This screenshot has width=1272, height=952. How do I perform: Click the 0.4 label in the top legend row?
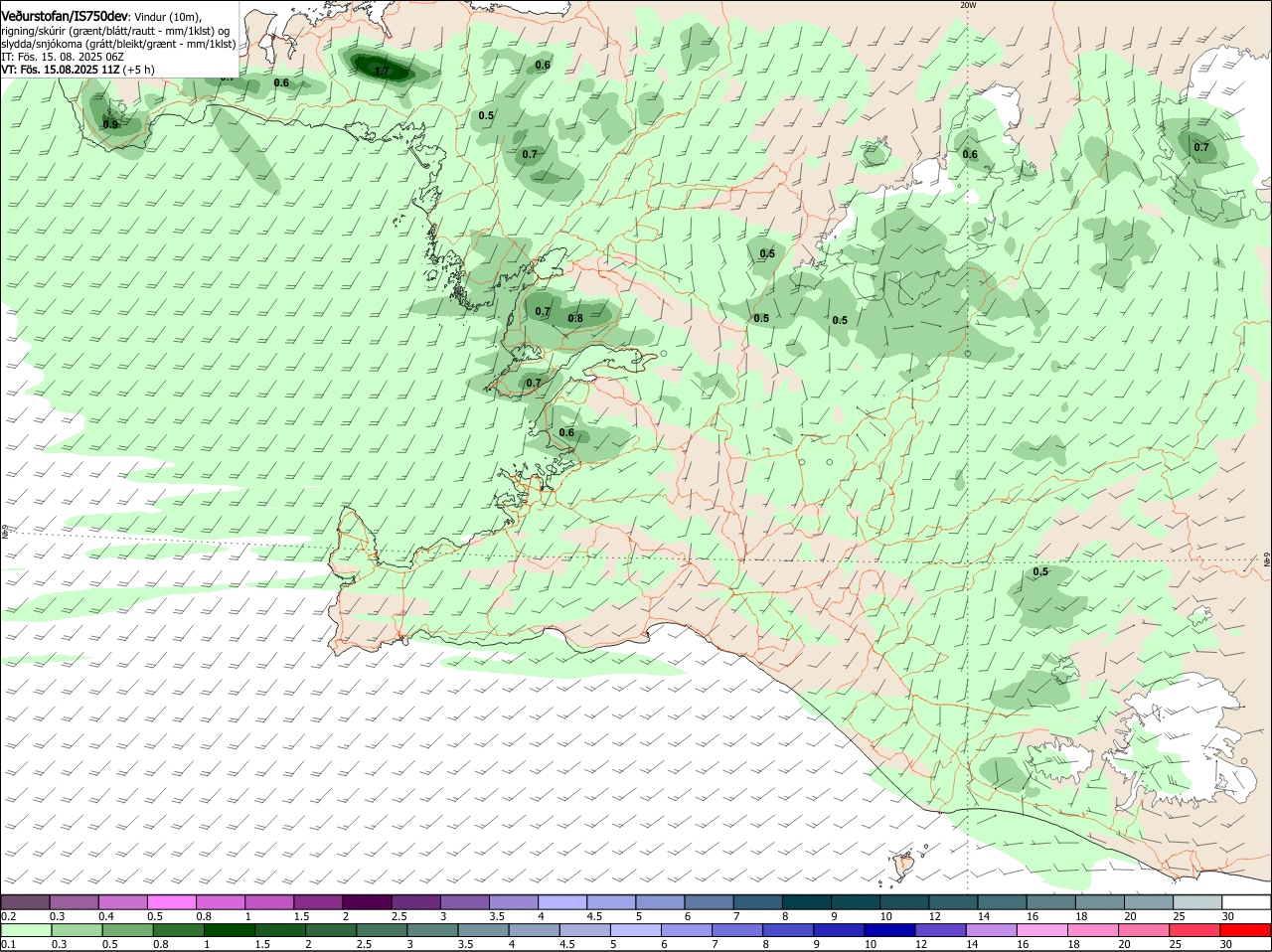[x=106, y=916]
